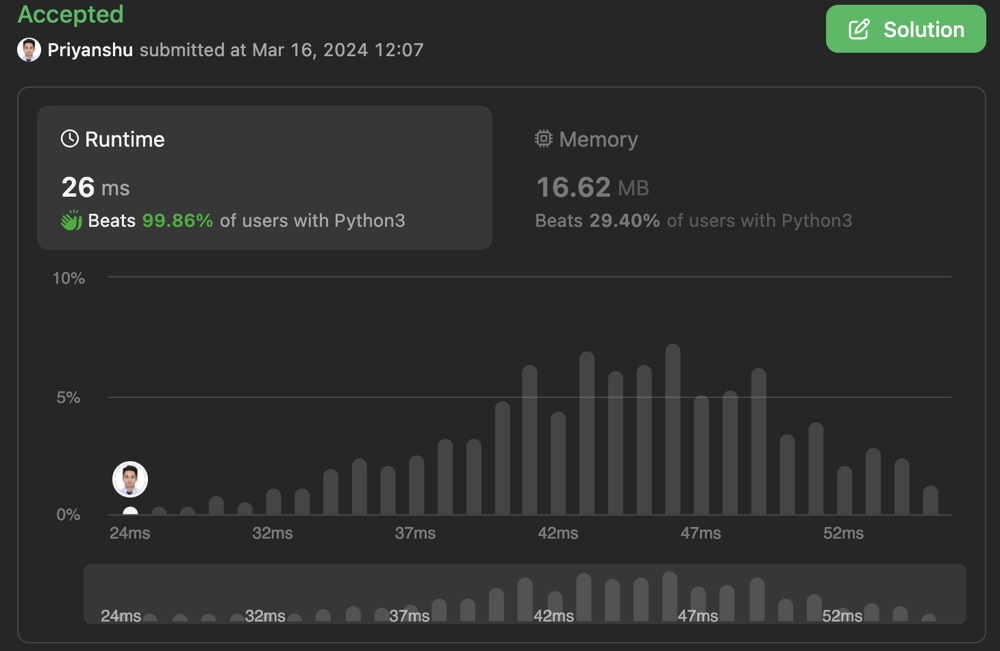The height and width of the screenshot is (651, 1000).
Task: Click the mini overview range slider strip
Action: click(x=525, y=594)
